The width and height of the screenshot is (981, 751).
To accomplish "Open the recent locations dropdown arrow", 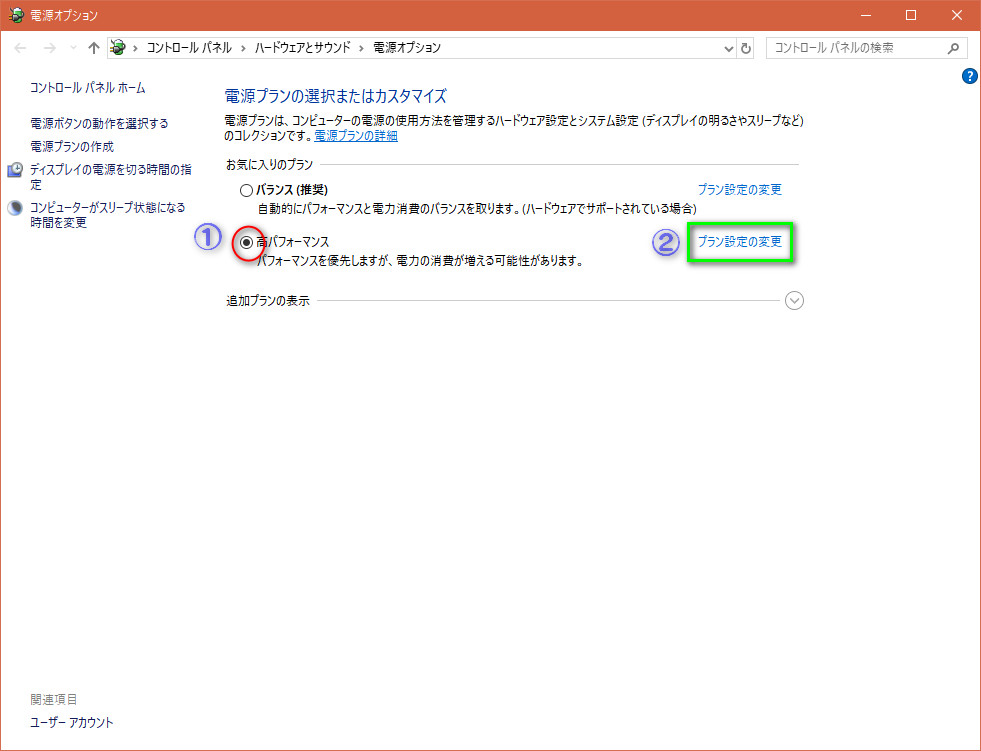I will (72, 48).
